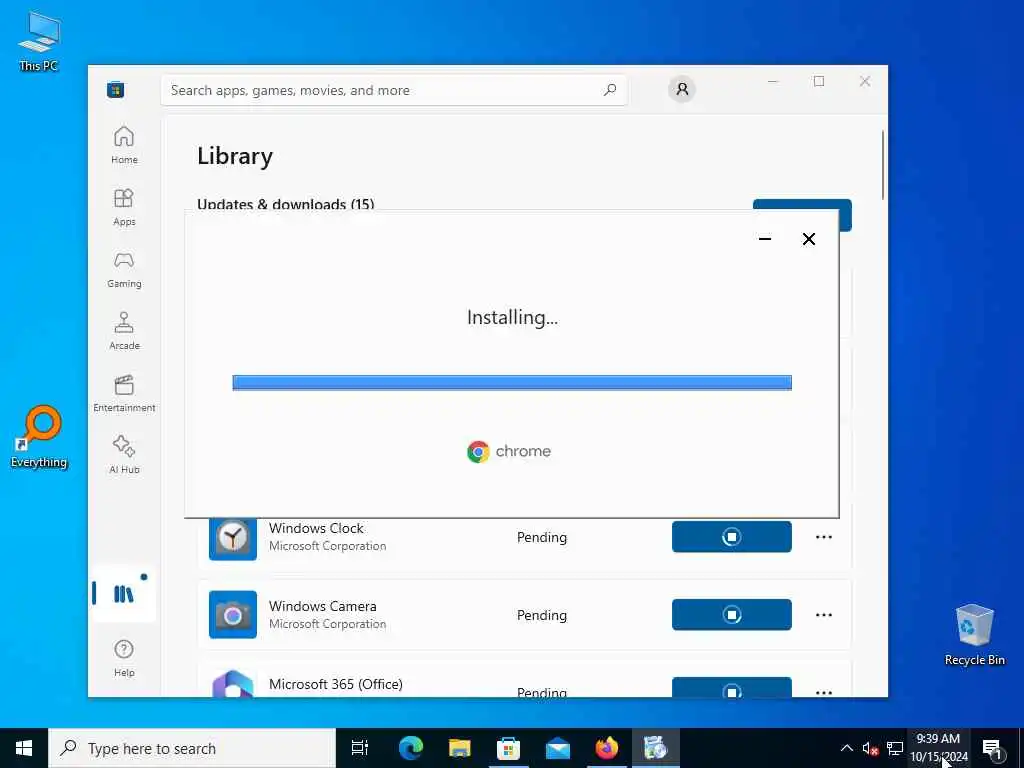Open Help in the Store sidebar

point(124,658)
